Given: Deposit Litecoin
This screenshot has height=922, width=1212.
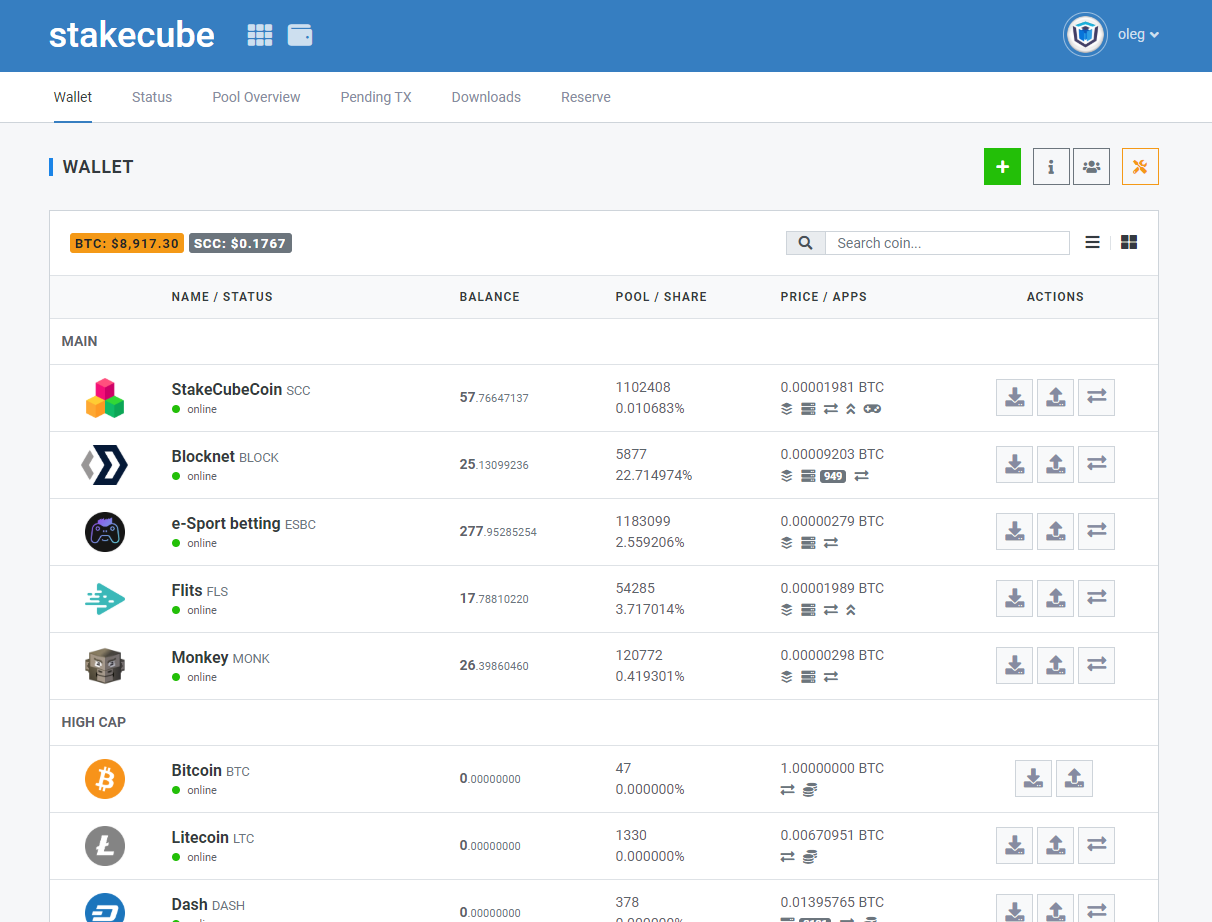Looking at the screenshot, I should tap(1015, 845).
